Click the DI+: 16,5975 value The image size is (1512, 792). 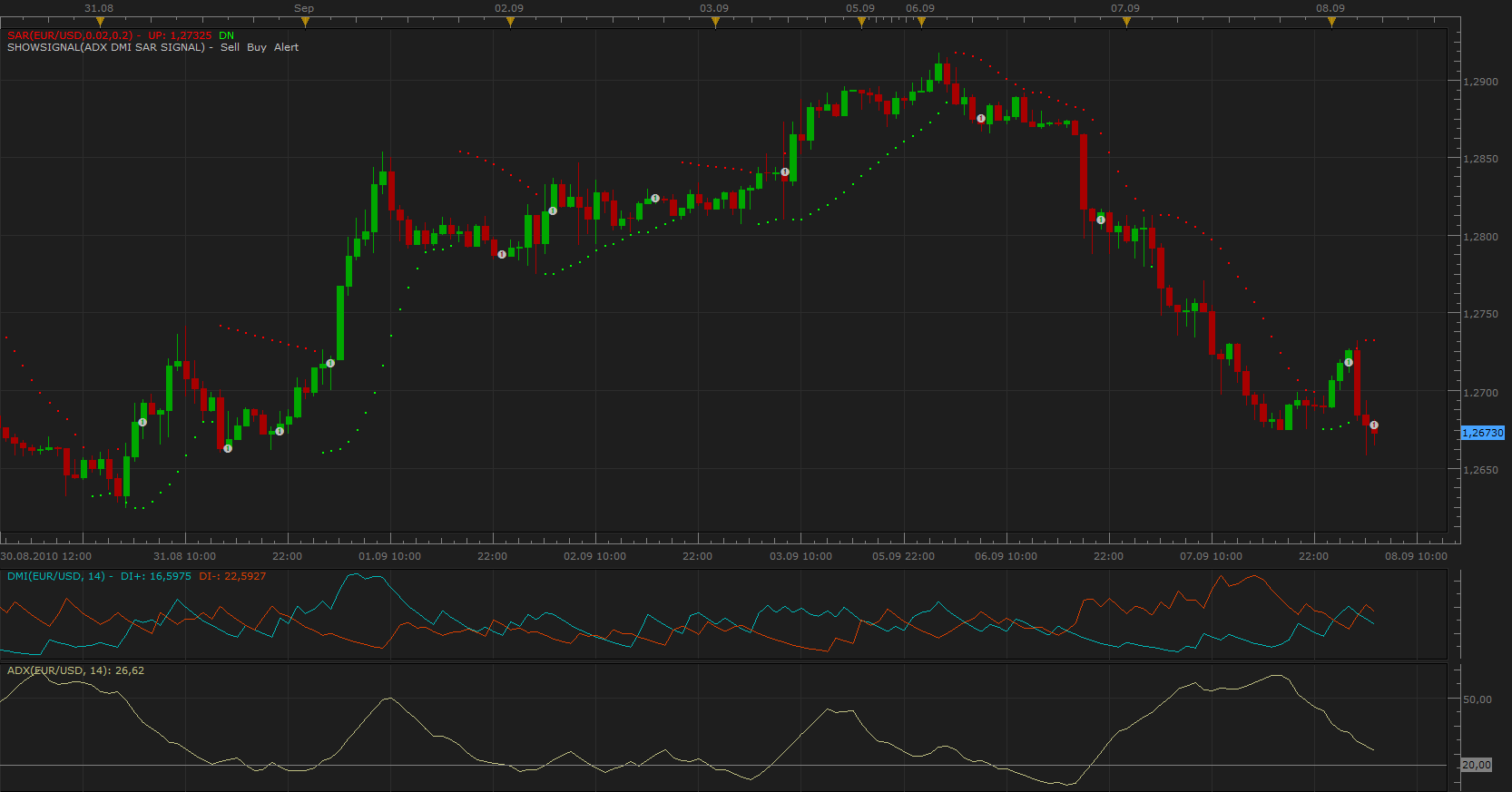click(x=156, y=576)
